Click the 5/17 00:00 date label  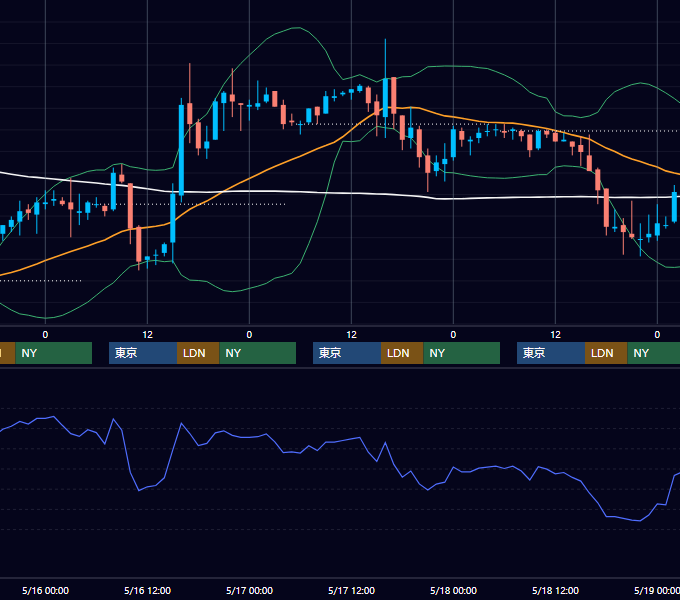[x=249, y=590]
